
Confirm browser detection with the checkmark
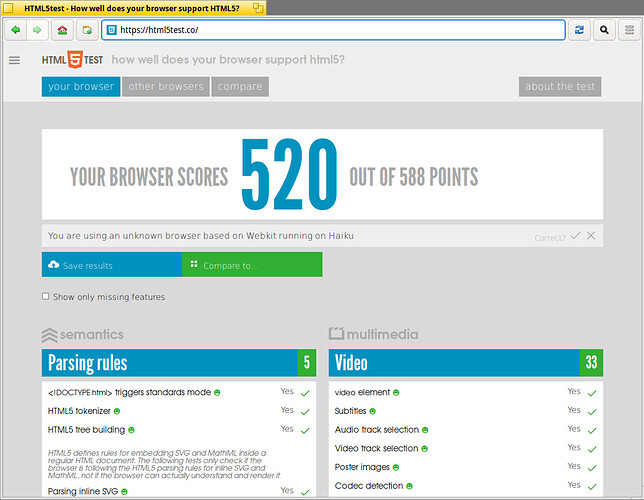(x=575, y=235)
